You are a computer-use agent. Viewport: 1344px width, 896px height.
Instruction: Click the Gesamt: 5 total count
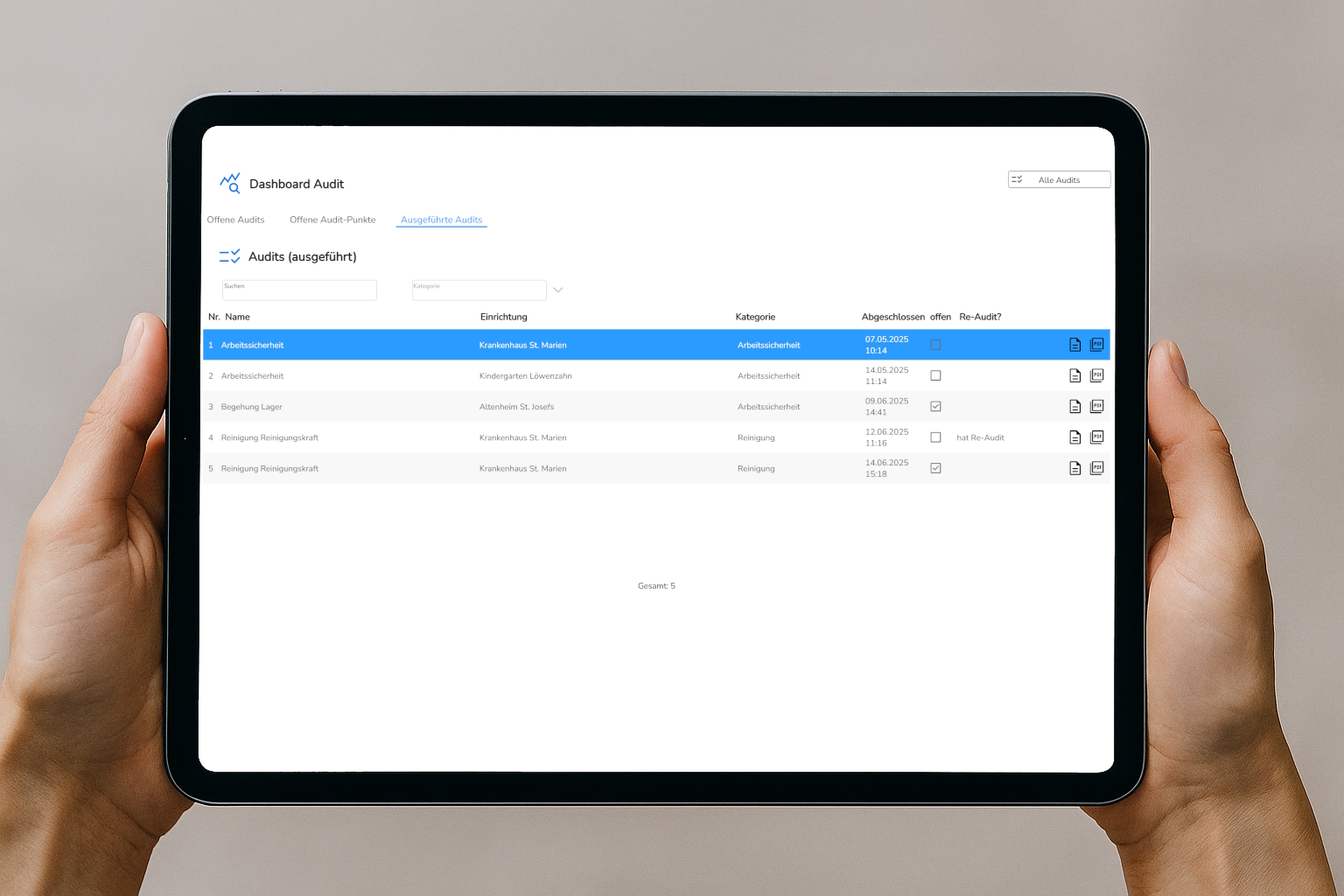click(x=656, y=585)
